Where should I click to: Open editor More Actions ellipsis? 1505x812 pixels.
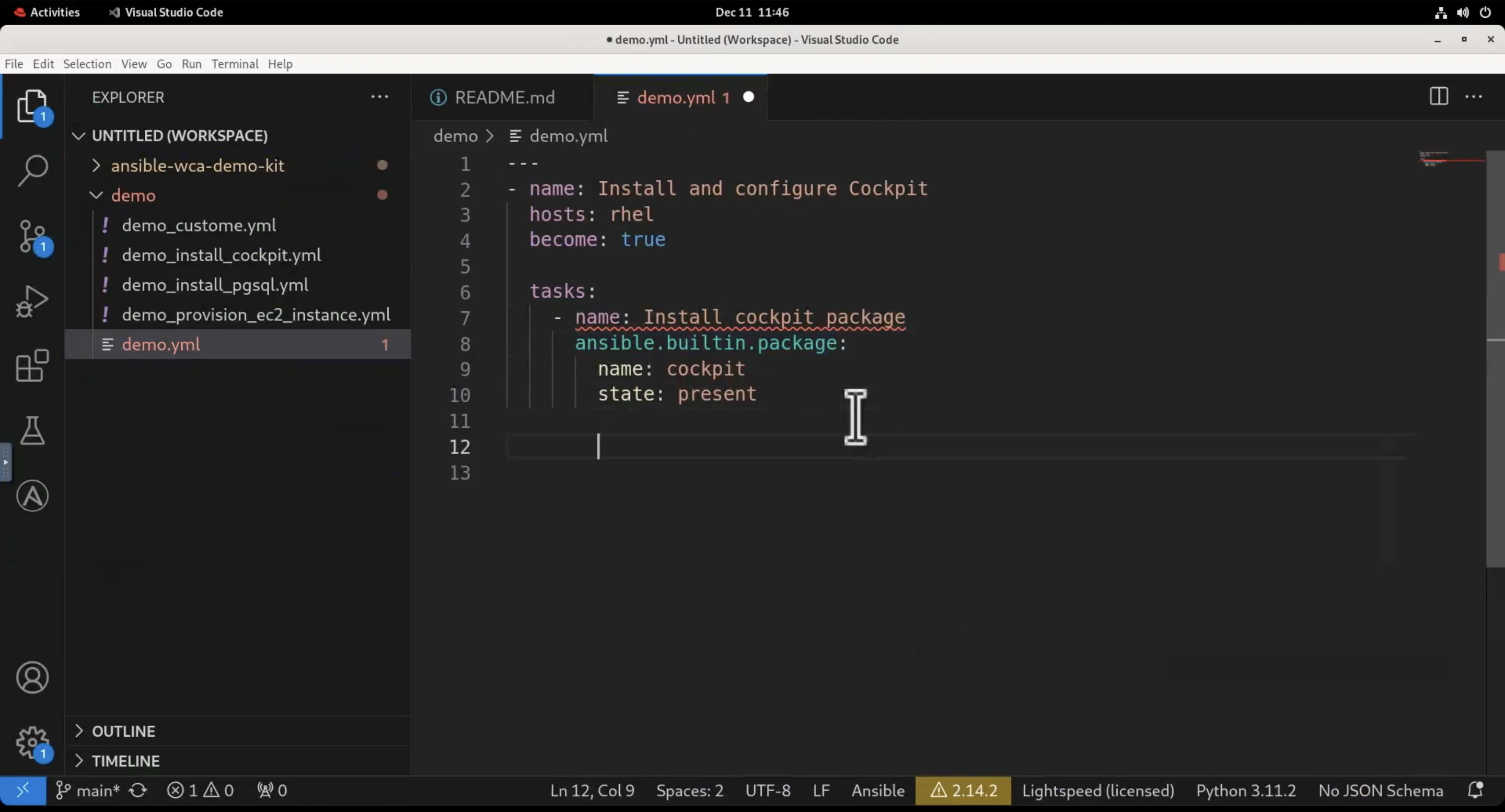[1474, 96]
